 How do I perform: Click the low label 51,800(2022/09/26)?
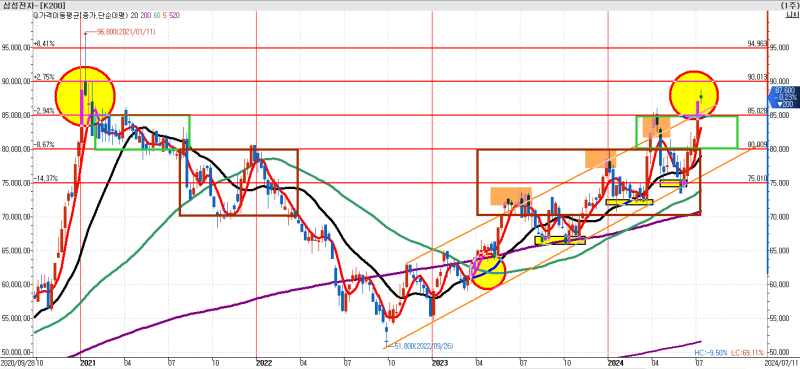pyautogui.click(x=423, y=346)
